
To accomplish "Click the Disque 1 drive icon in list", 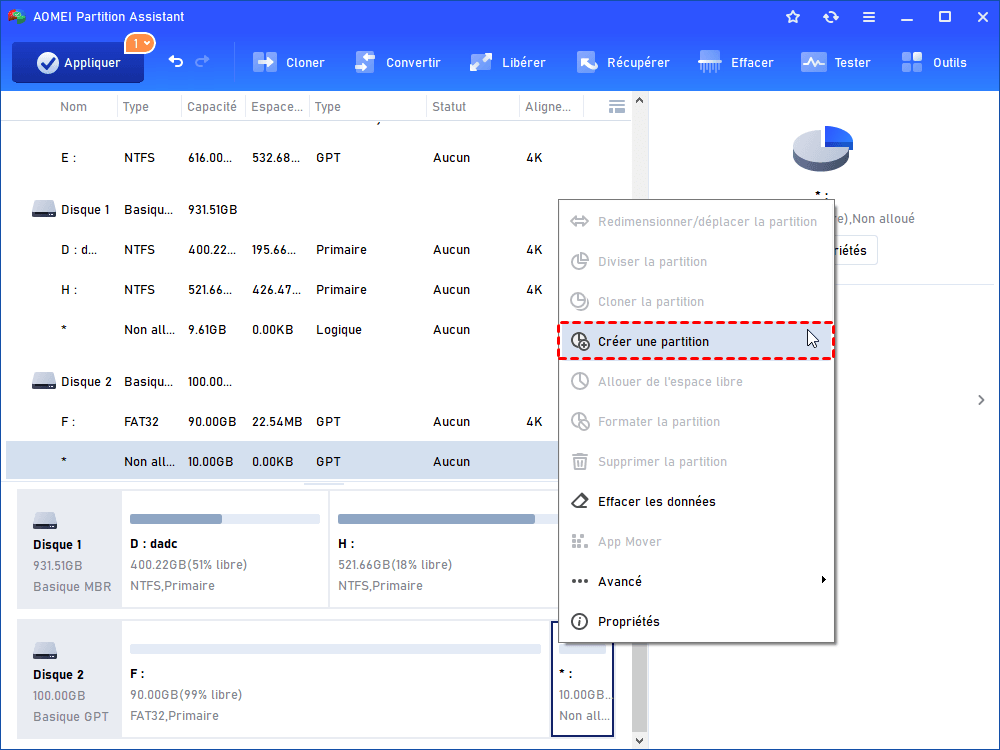I will point(43,209).
